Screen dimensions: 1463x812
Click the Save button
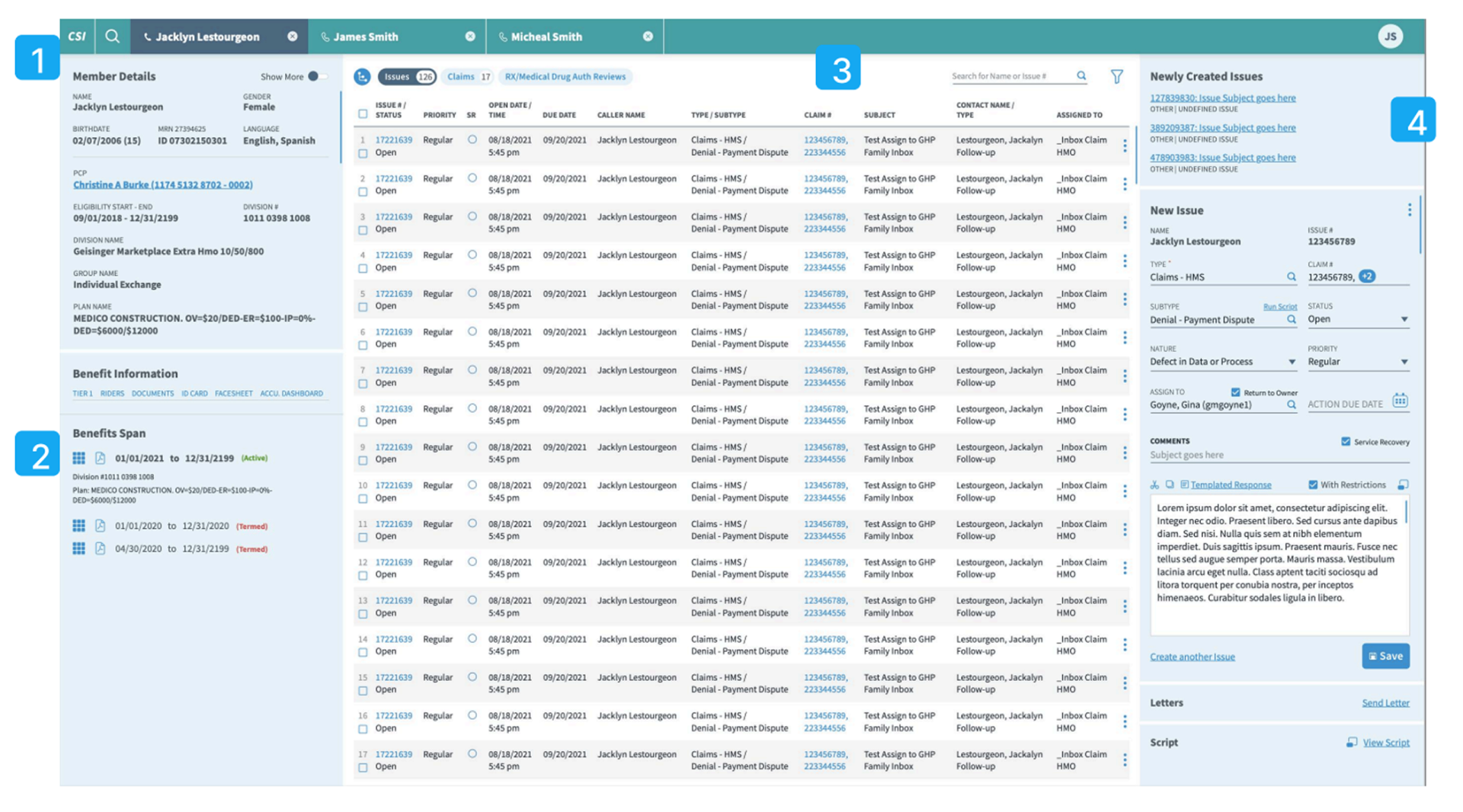pos(1385,656)
